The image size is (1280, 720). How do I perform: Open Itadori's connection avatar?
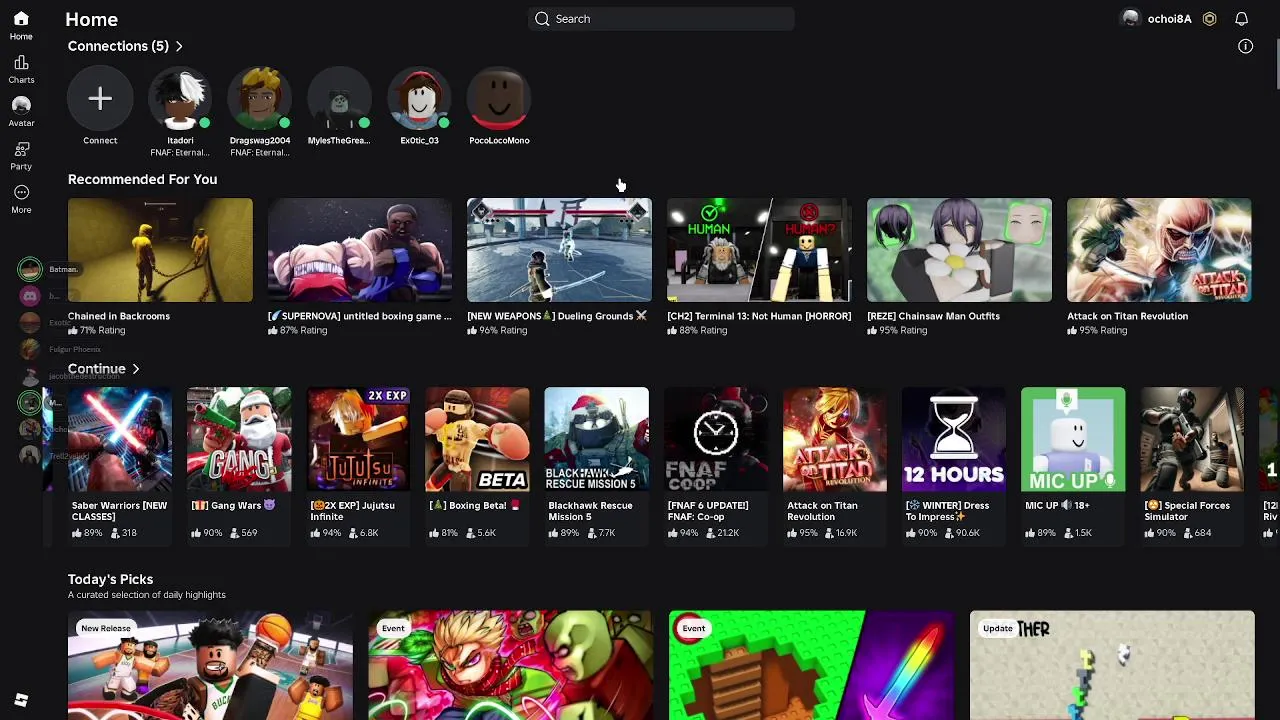click(180, 99)
